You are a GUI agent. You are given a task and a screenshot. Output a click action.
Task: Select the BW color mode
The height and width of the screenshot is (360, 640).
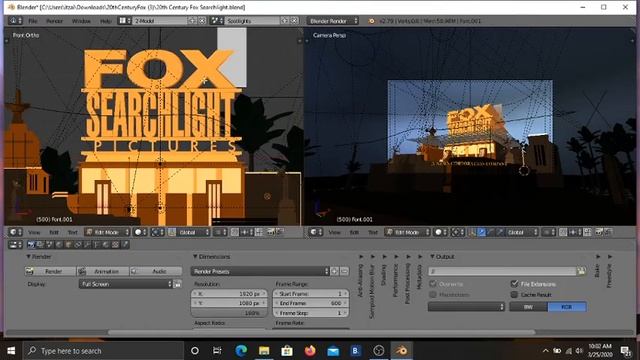pos(529,307)
